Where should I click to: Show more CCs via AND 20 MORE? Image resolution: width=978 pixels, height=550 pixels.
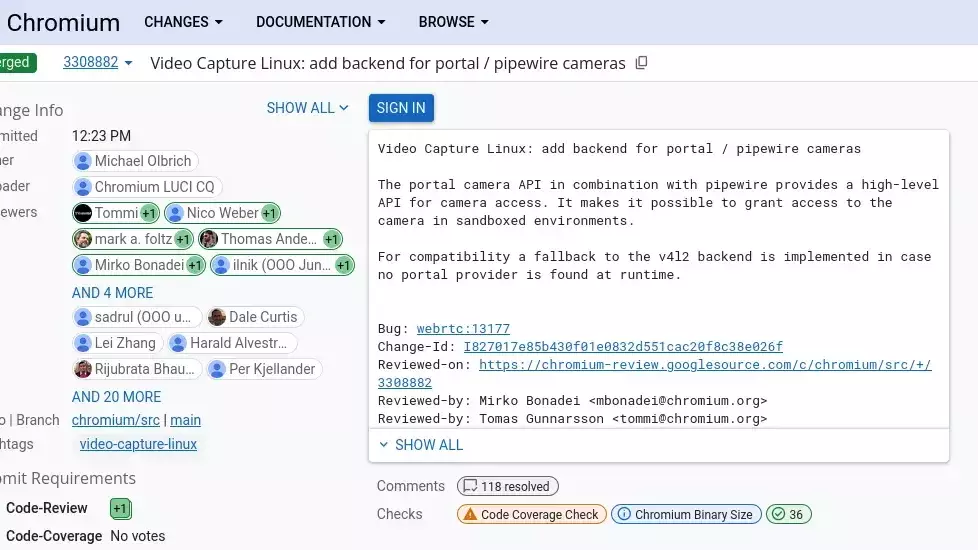tap(116, 397)
